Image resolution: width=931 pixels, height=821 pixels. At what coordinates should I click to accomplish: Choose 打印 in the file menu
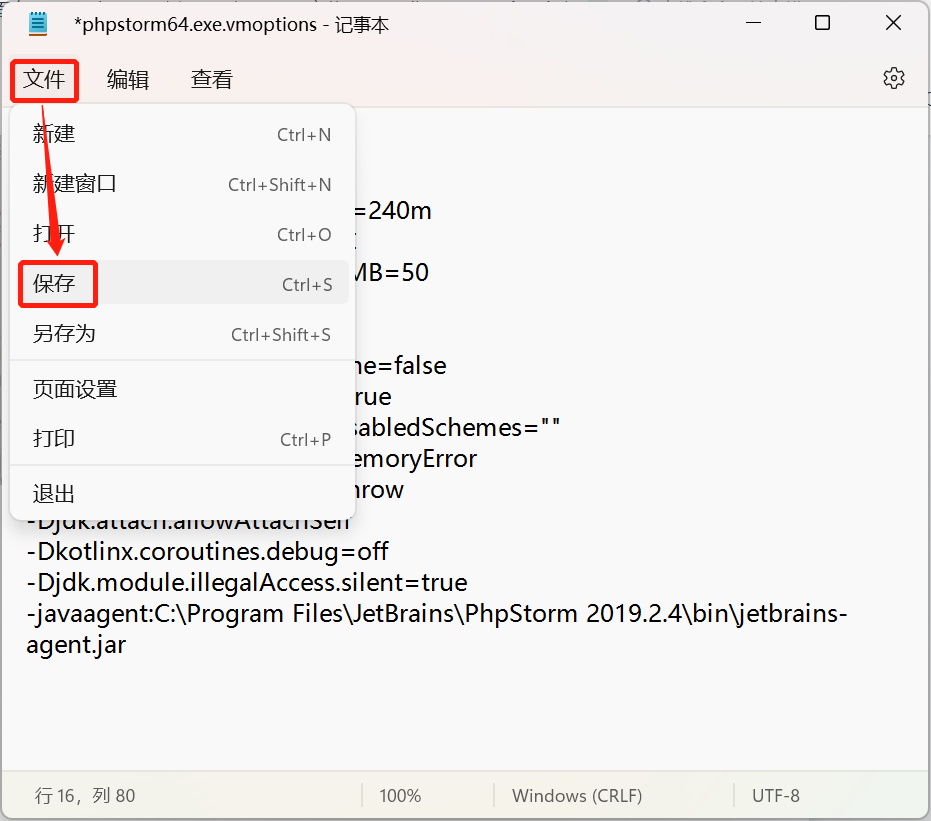pos(182,439)
